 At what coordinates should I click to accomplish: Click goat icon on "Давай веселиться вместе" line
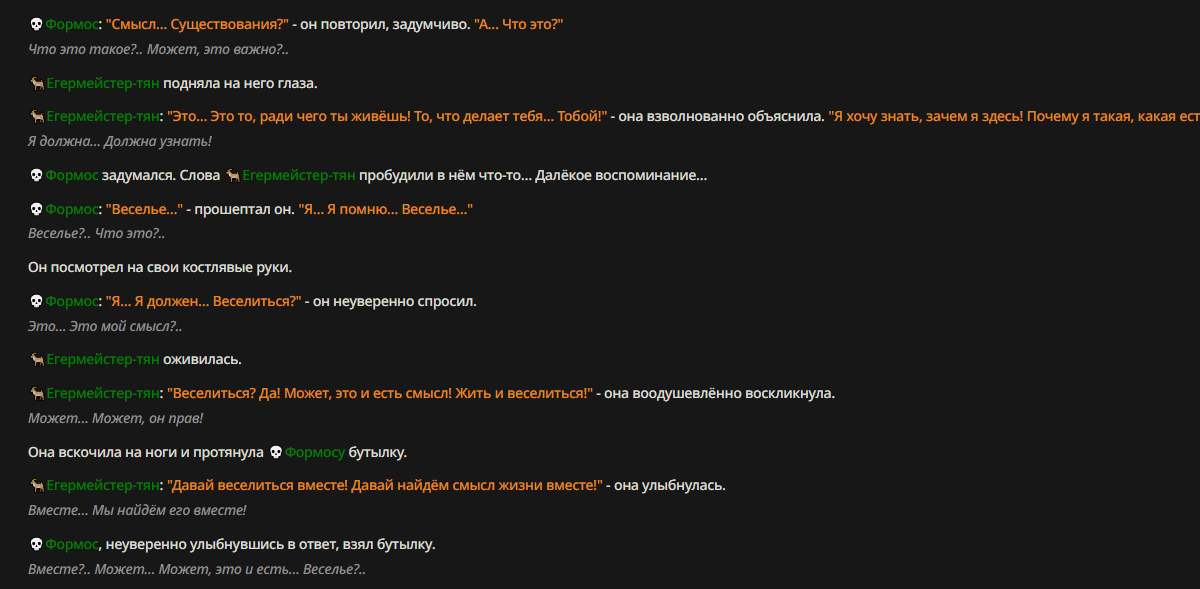36,486
